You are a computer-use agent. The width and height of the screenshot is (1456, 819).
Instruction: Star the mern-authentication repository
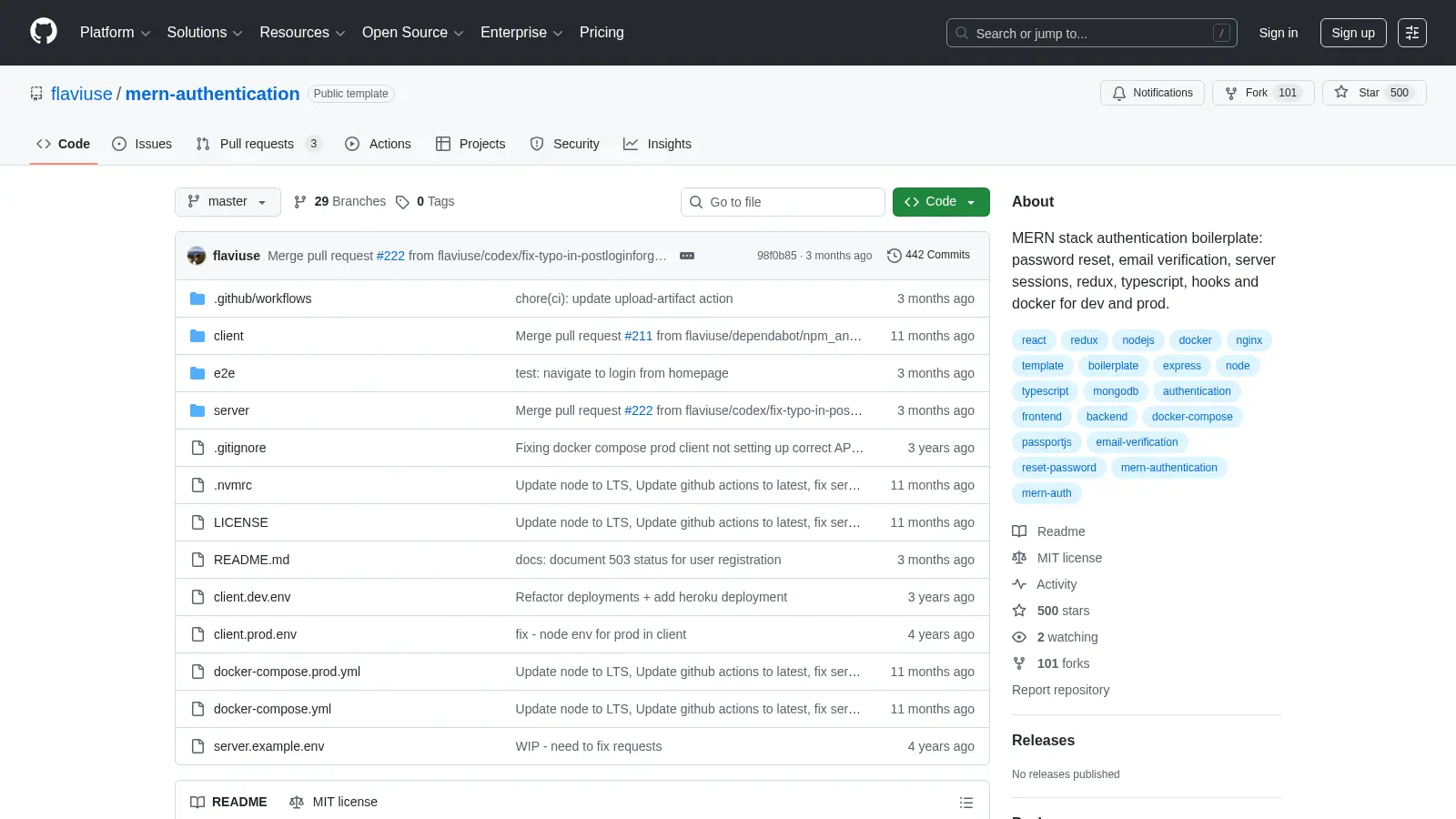tap(1374, 93)
